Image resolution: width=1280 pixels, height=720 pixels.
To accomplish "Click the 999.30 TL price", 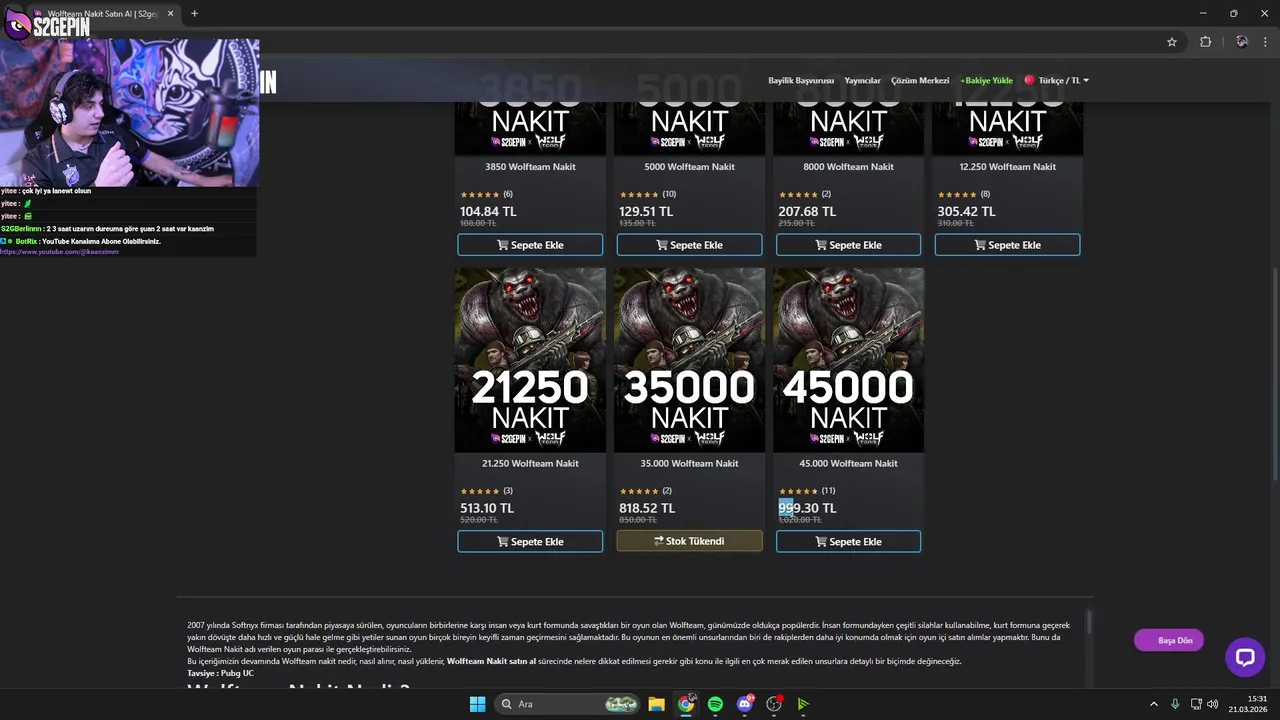I will 807,508.
